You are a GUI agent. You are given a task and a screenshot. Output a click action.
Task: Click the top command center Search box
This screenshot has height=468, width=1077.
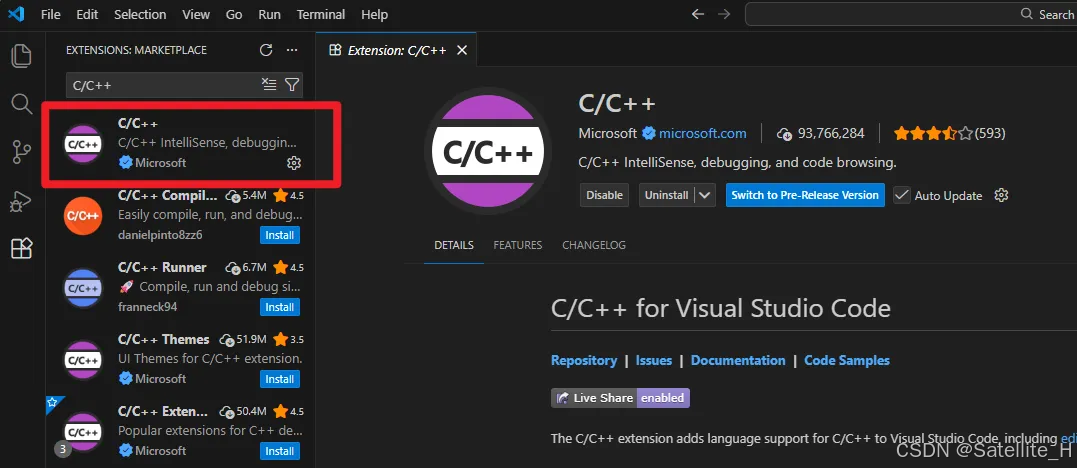point(911,14)
